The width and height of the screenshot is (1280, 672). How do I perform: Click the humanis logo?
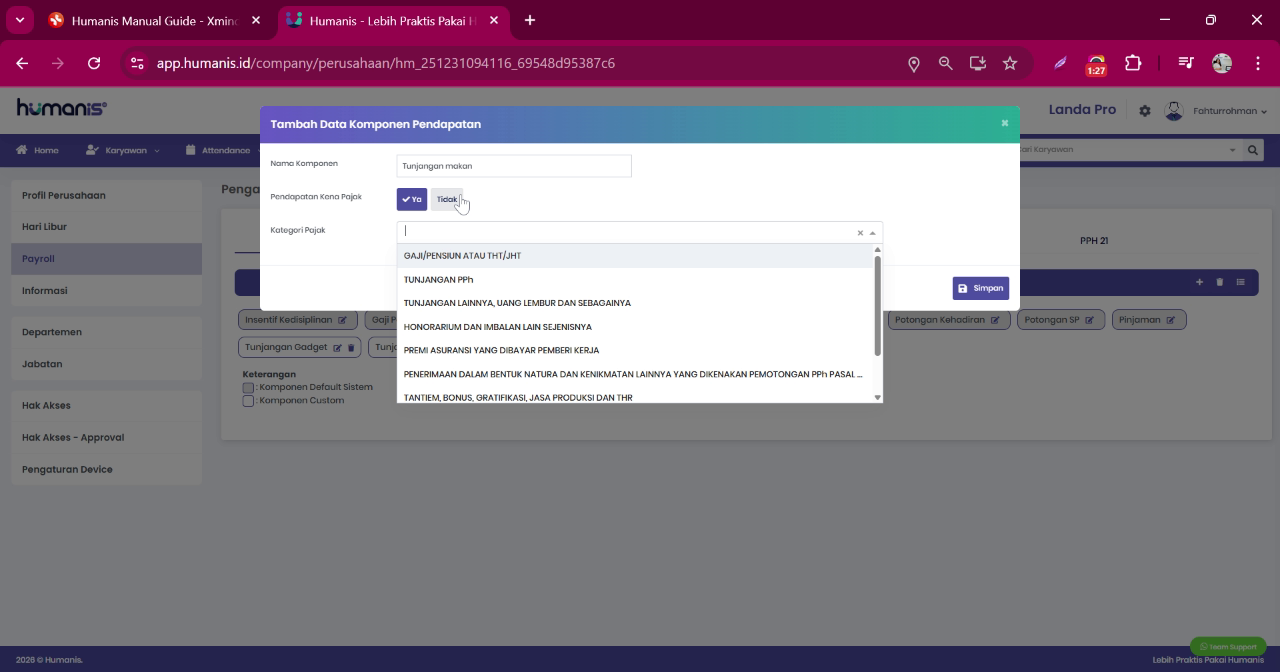tap(62, 109)
